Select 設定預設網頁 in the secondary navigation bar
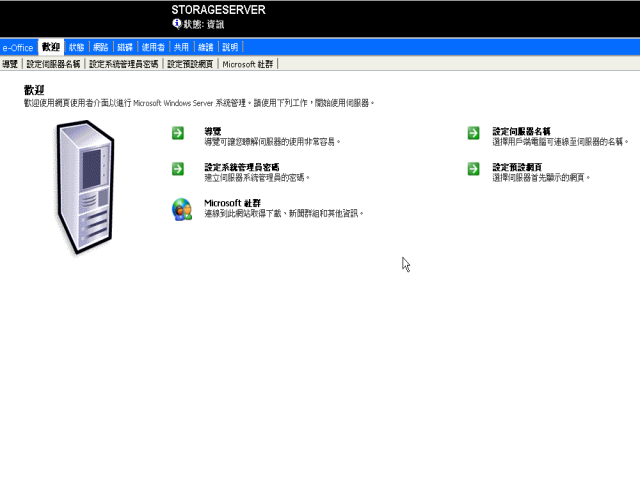This screenshot has height=480, width=640. (190, 64)
